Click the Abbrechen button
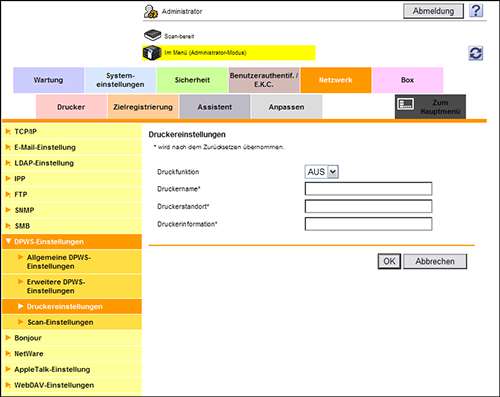This screenshot has height=397, width=500. coord(435,261)
